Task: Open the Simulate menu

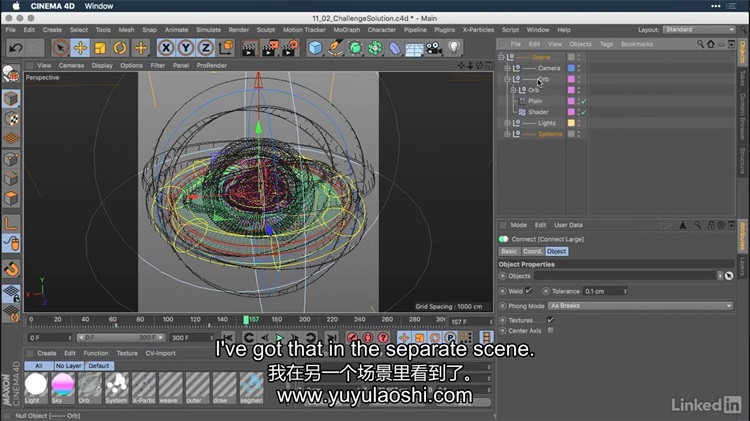Action: (208, 30)
